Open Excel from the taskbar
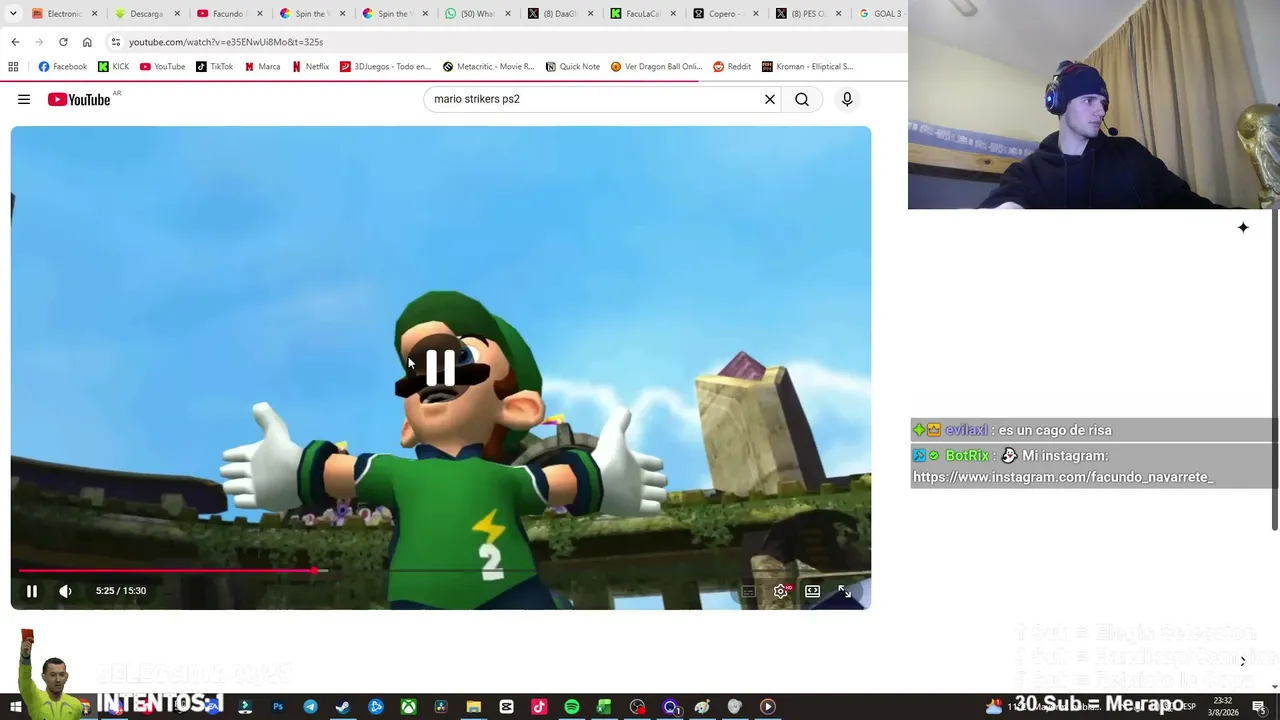The width and height of the screenshot is (1280, 720). [x=604, y=707]
